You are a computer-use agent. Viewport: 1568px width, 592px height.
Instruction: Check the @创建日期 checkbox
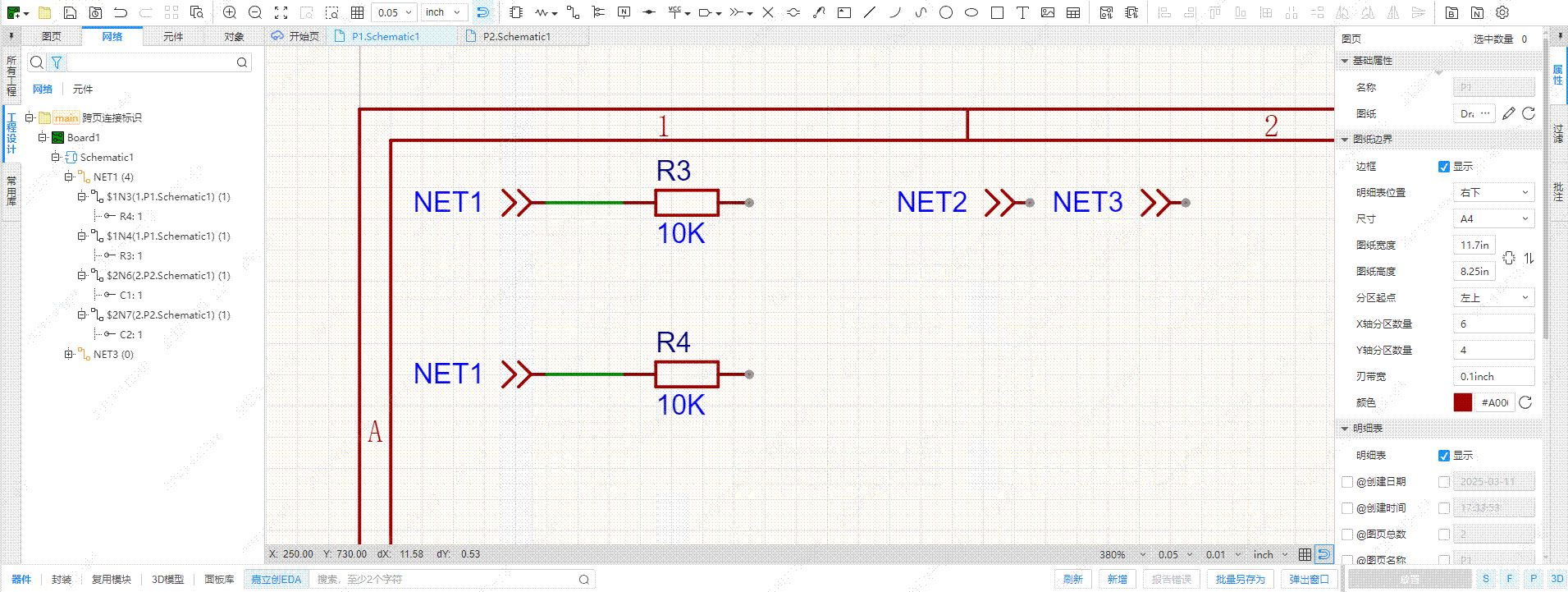coord(1347,482)
